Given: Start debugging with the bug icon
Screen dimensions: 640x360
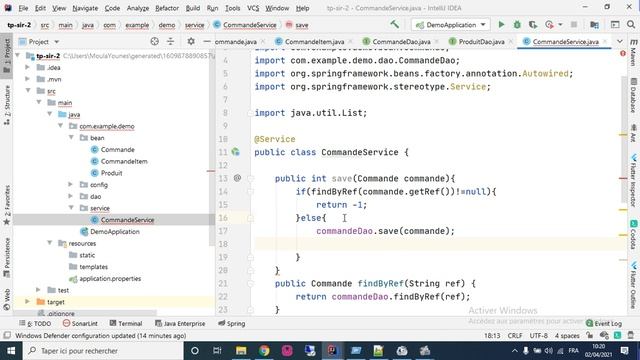Looking at the screenshot, I should (x=517, y=24).
